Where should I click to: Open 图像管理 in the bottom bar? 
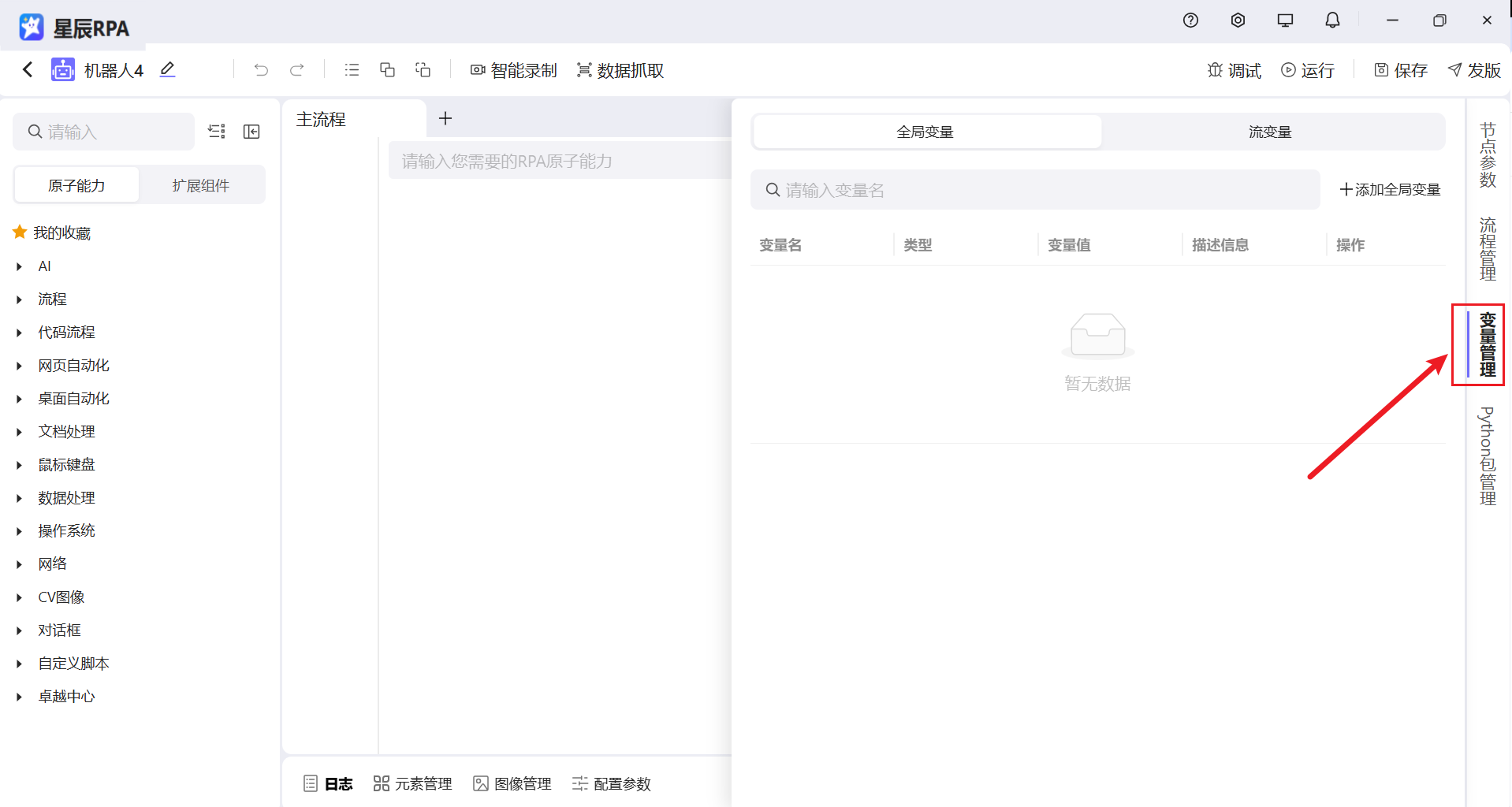[512, 783]
